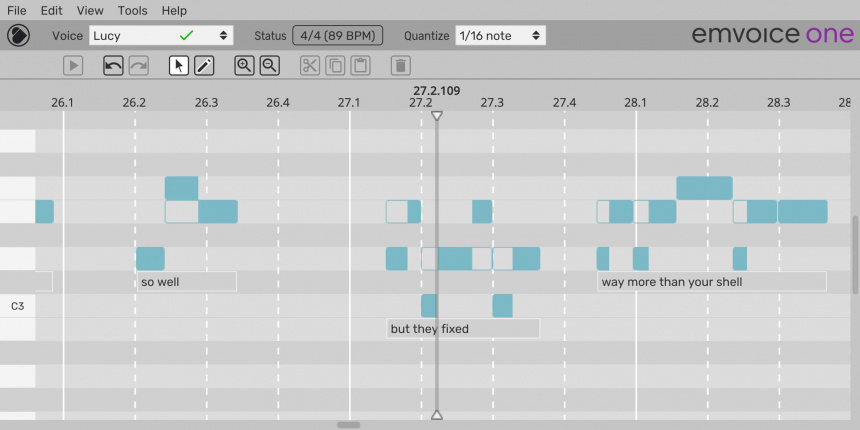
Task: Open the Voice dropdown showing Lucy
Action: [161, 36]
